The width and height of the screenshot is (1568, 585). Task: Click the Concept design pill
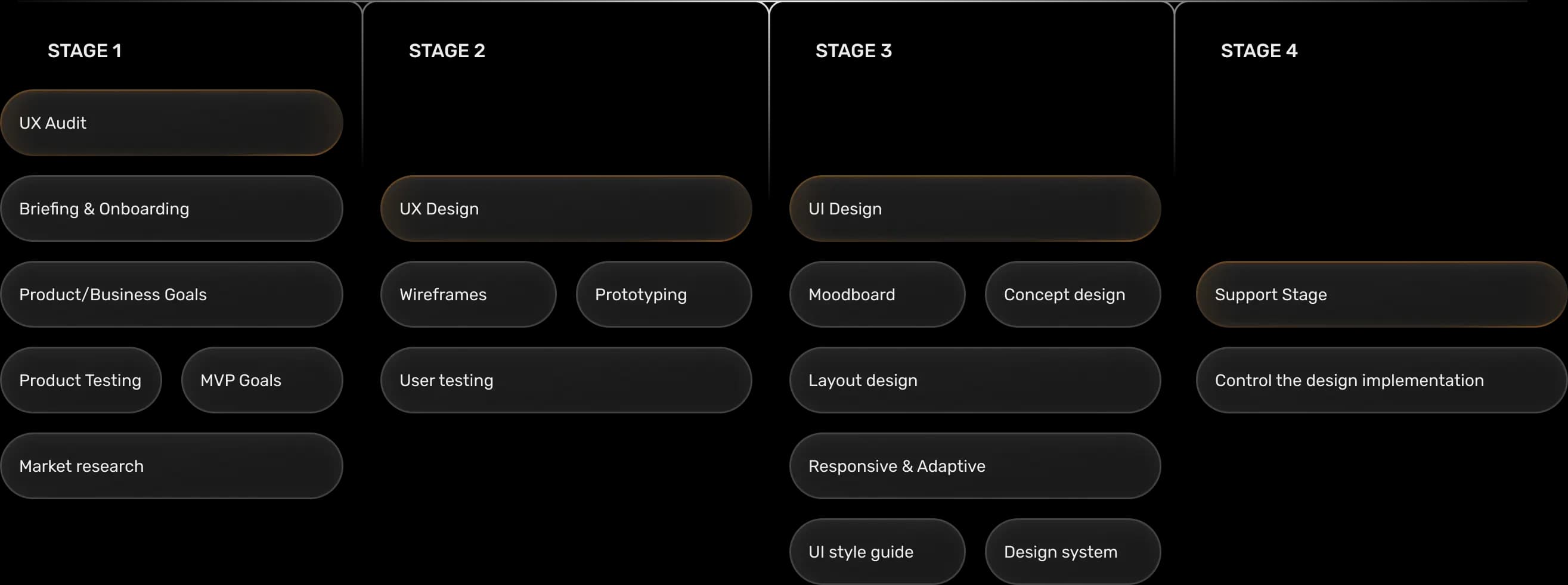pyautogui.click(x=1073, y=294)
